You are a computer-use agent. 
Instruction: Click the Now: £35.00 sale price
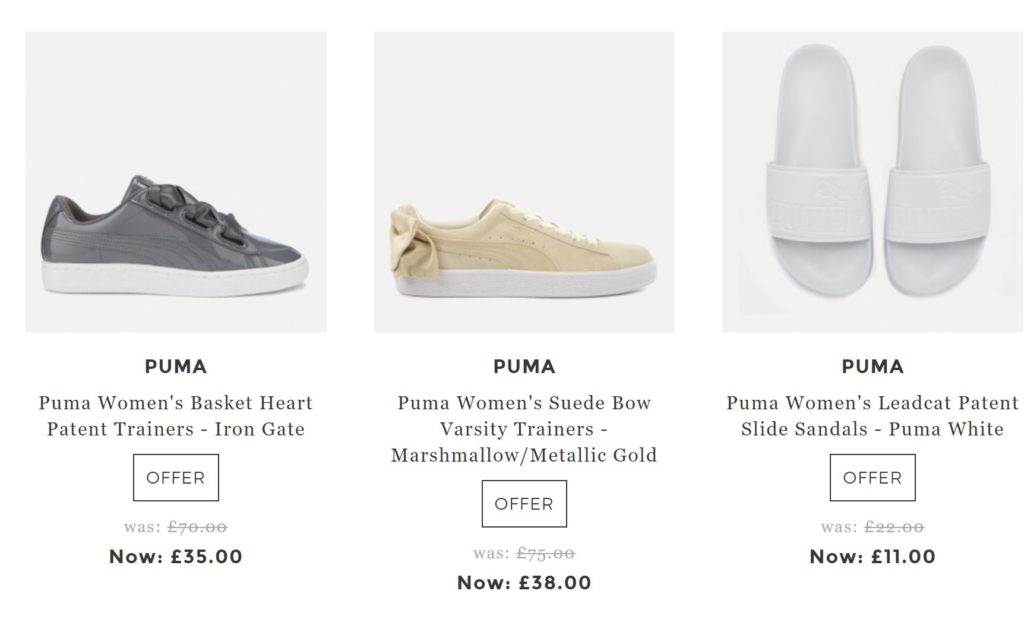pyautogui.click(x=176, y=557)
